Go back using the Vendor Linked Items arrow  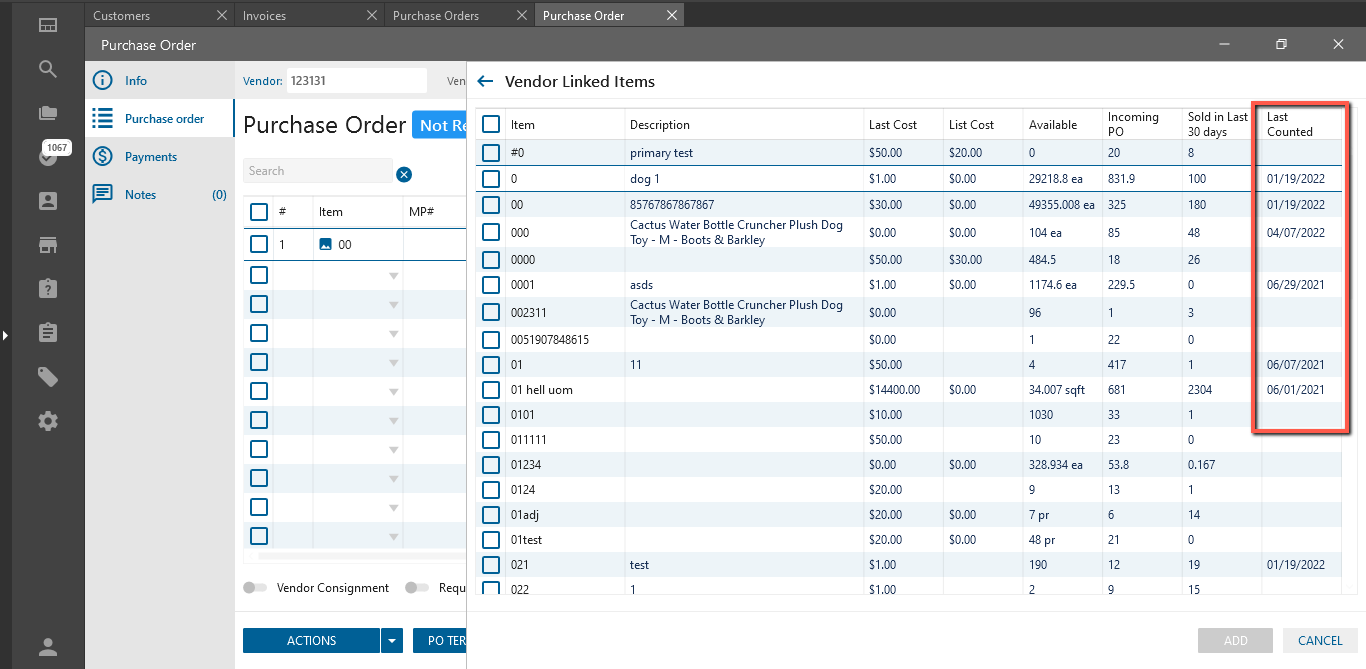pos(486,81)
